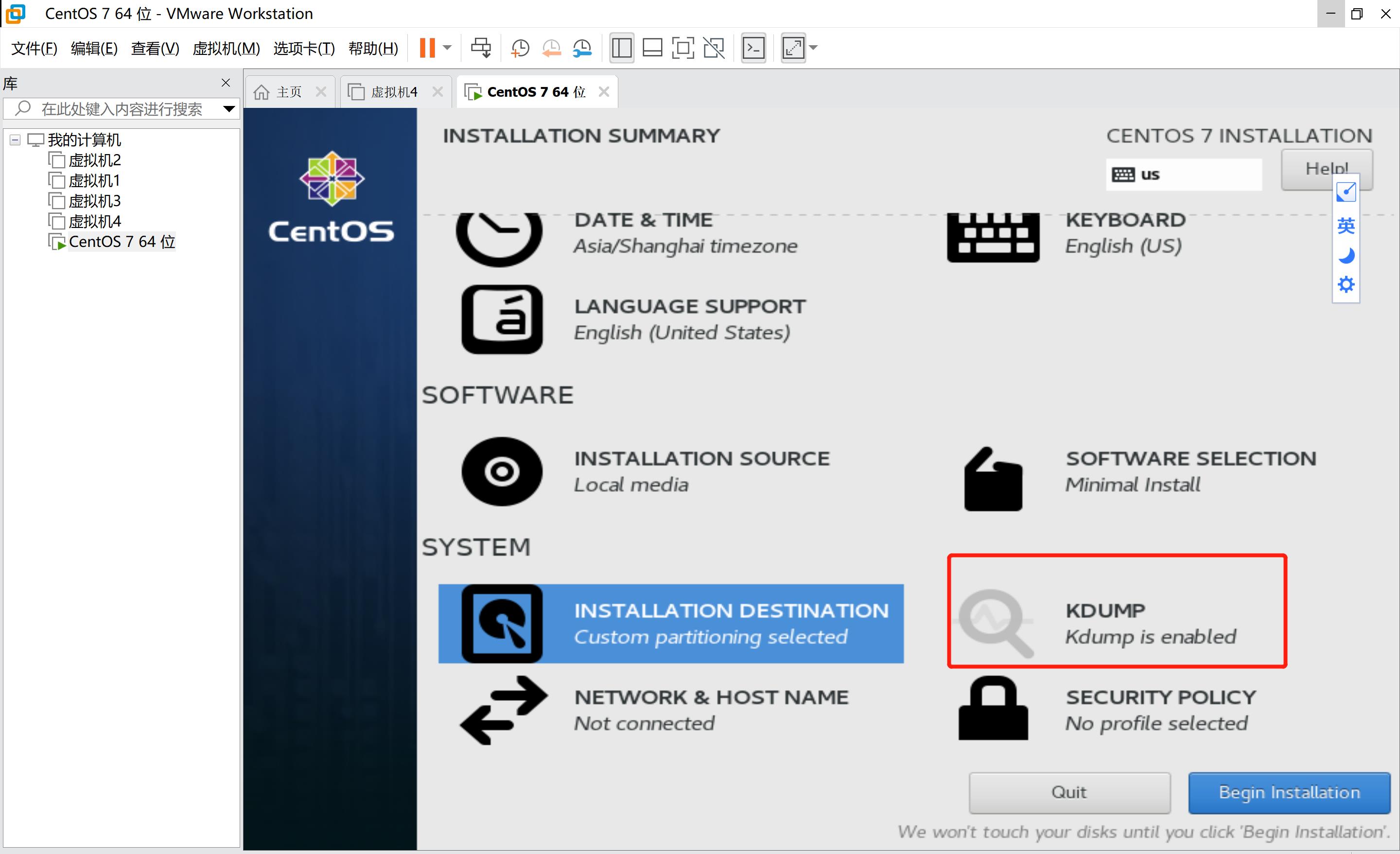Click the IME checkmark icon
This screenshot has width=1400, height=854.
(1346, 192)
